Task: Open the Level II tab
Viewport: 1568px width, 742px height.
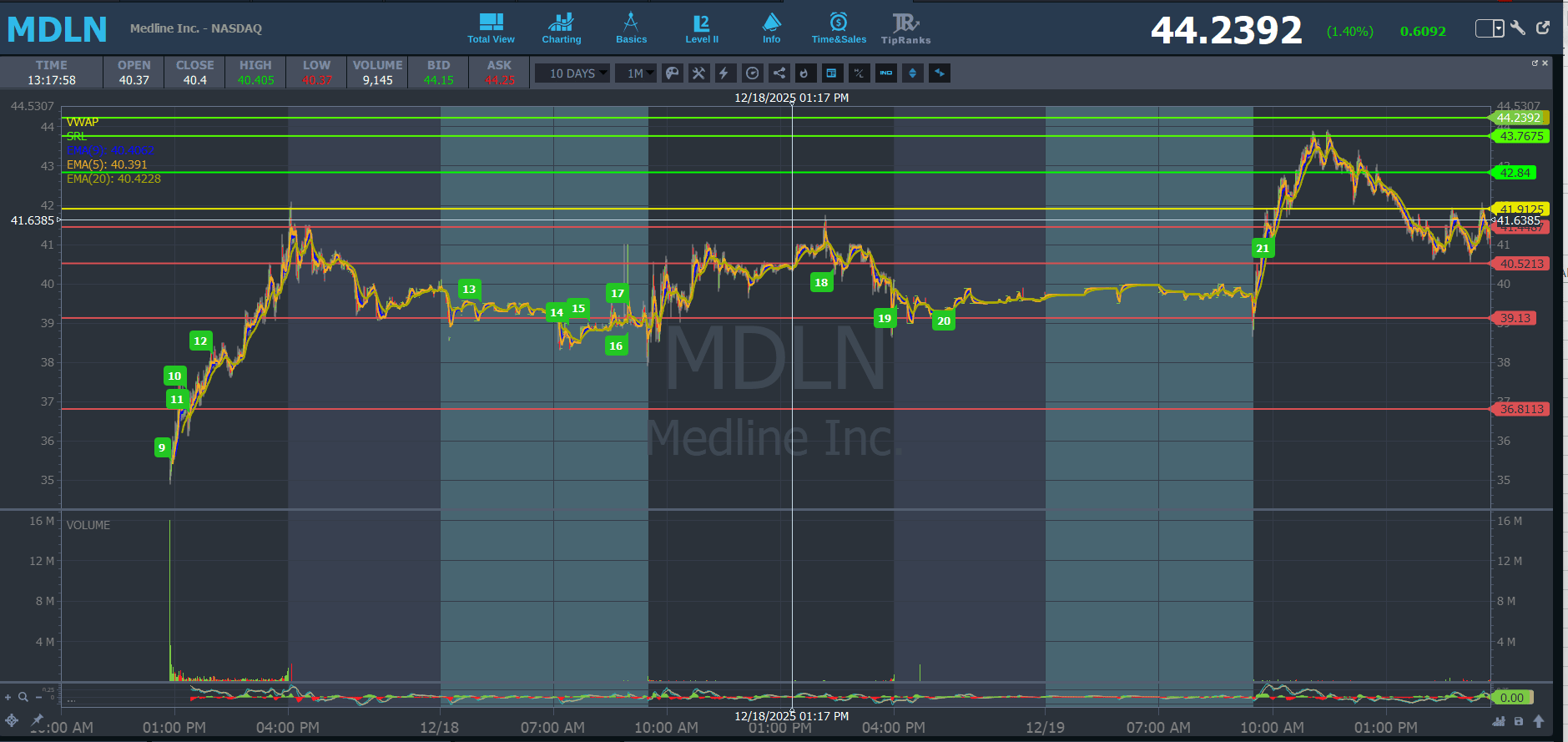Action: pos(702,28)
